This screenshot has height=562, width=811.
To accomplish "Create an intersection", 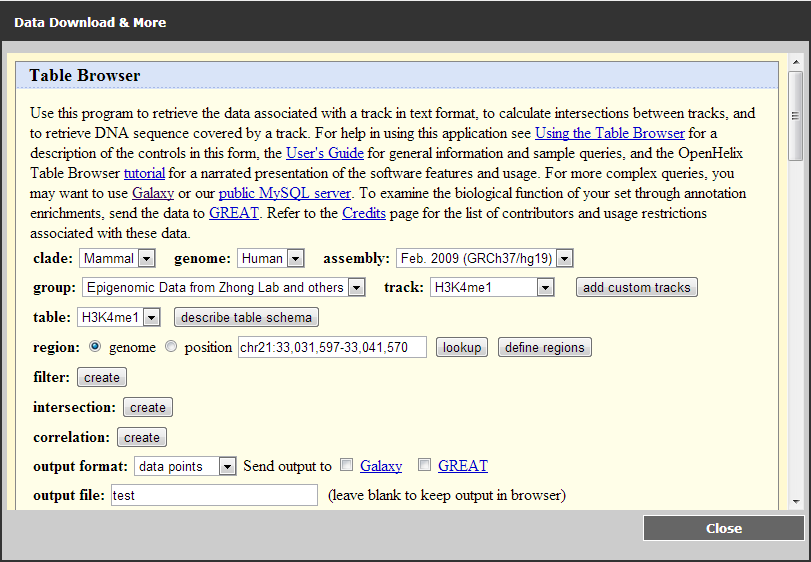I will (148, 407).
